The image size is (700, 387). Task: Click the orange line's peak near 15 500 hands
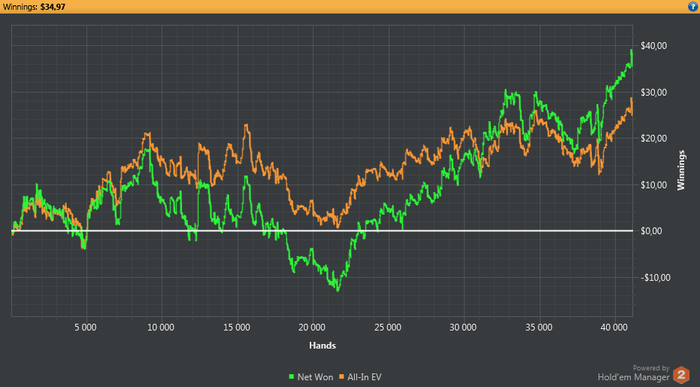246,125
